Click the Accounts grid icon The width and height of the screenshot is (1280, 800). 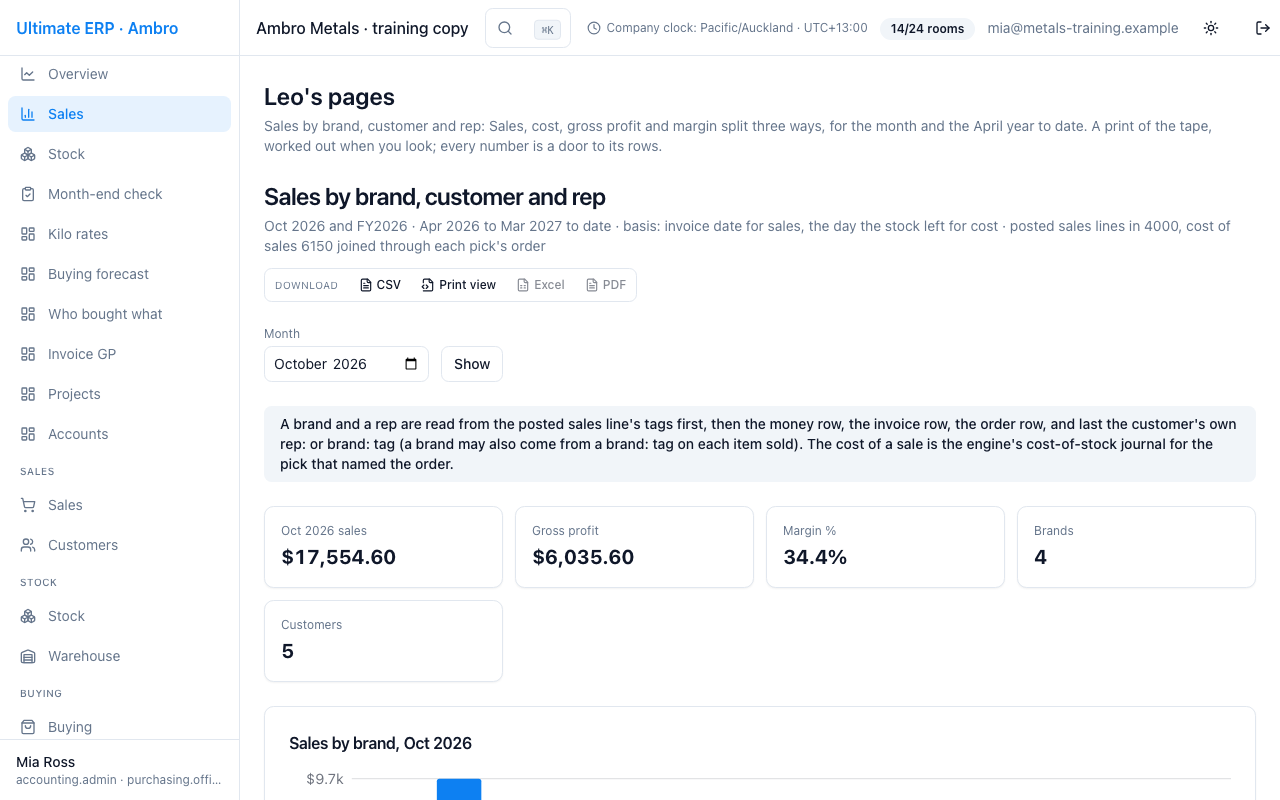28,434
